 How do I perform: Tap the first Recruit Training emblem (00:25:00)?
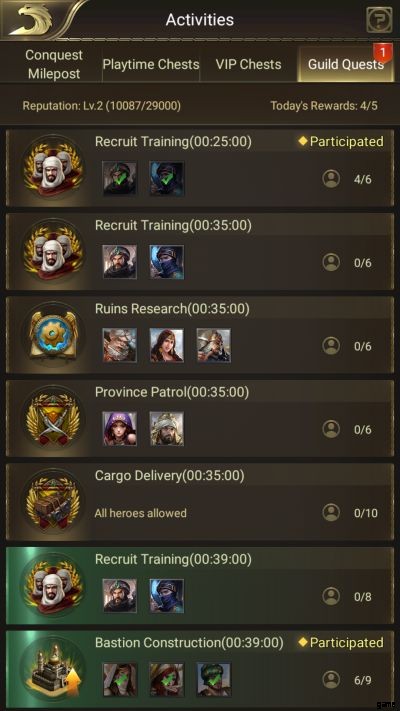tap(54, 169)
